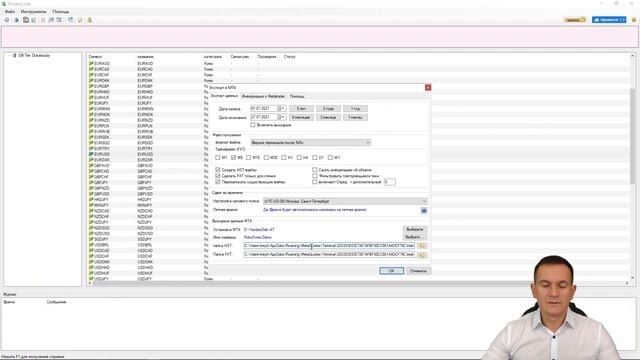Toggle 'Сжать информацию об объеме' checkbox
Screen dimensions: 640x360
315,170
